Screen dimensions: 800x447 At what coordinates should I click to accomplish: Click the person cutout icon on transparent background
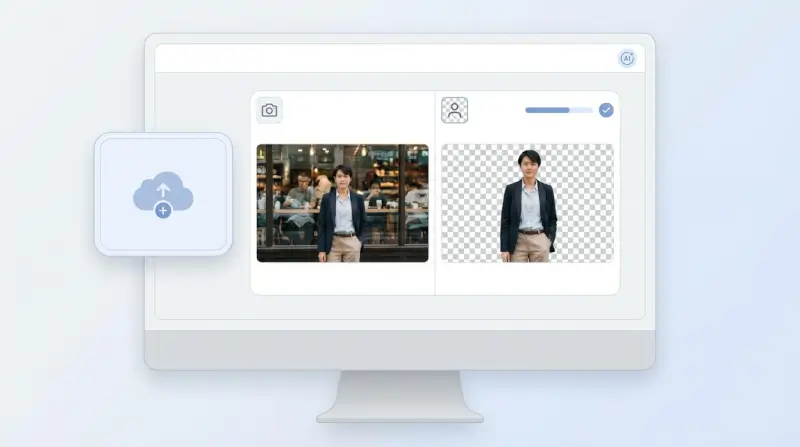[455, 110]
